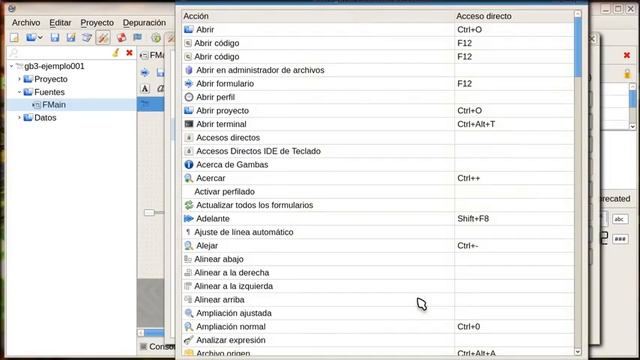Select the Abrir formulario action
Screen dimensions: 640x360
378,83
